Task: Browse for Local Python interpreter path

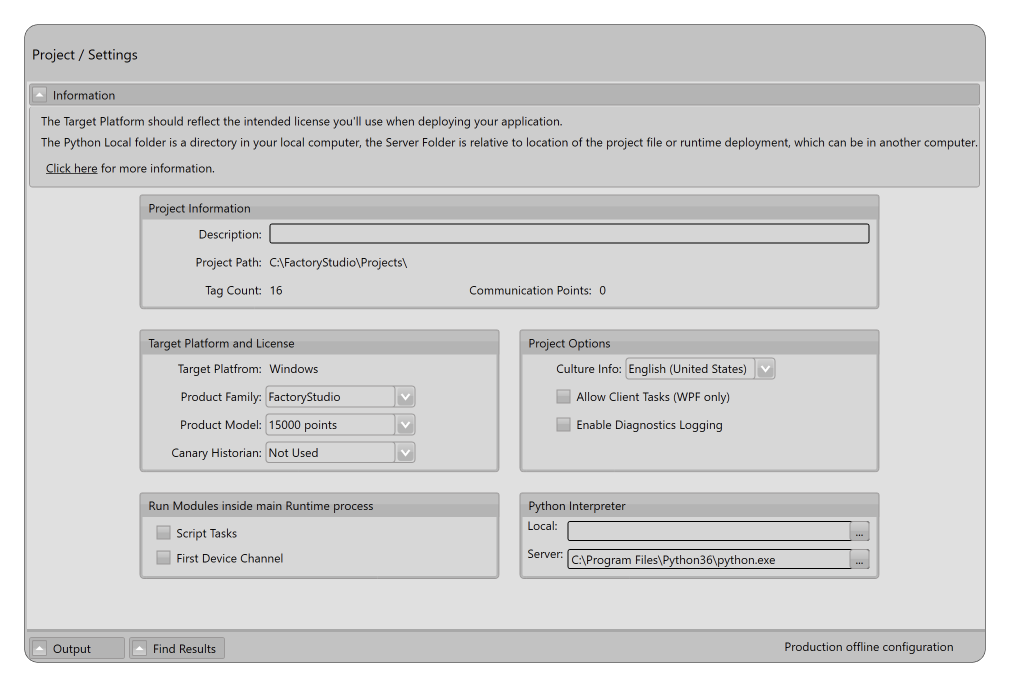Action: [x=859, y=532]
